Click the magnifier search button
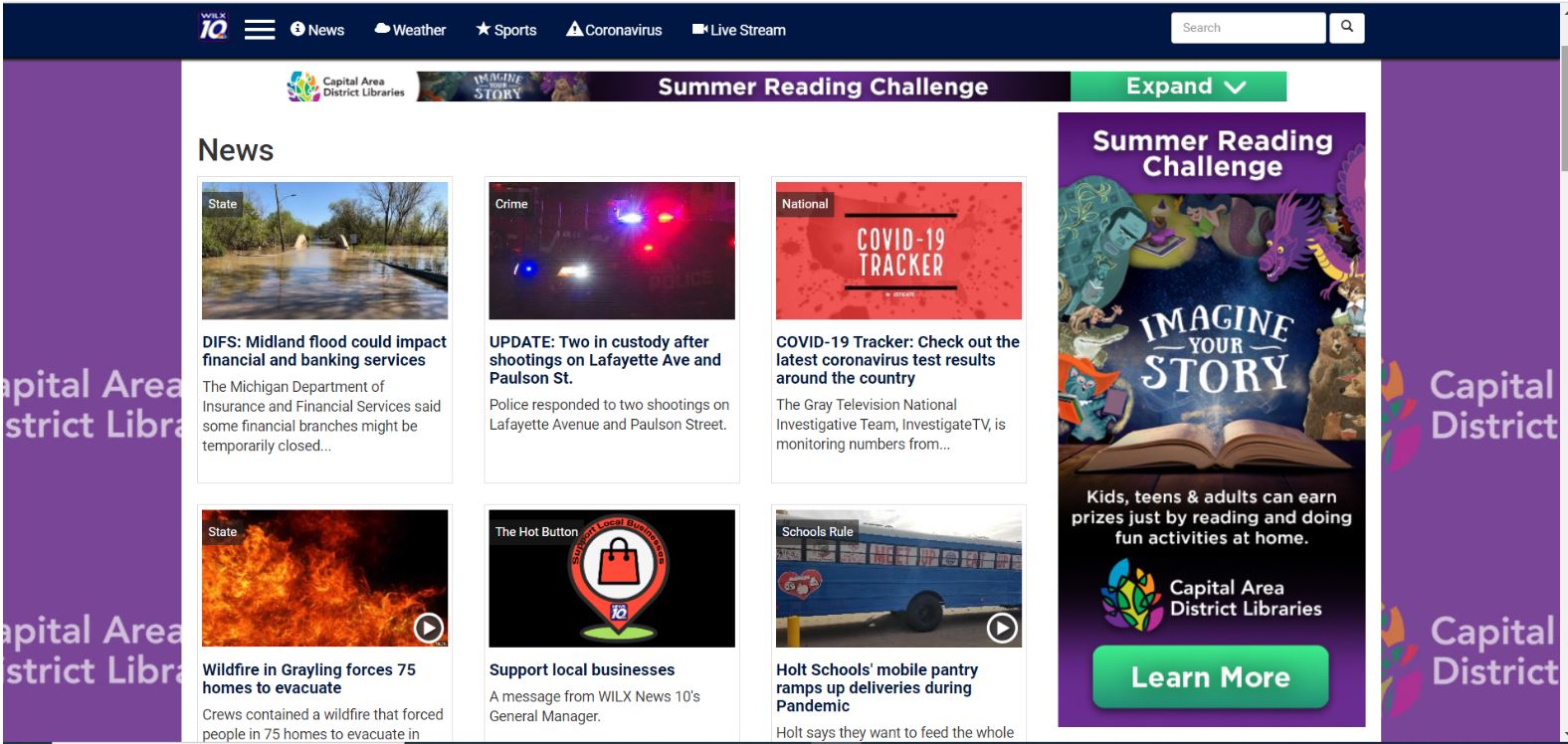 tap(1347, 27)
